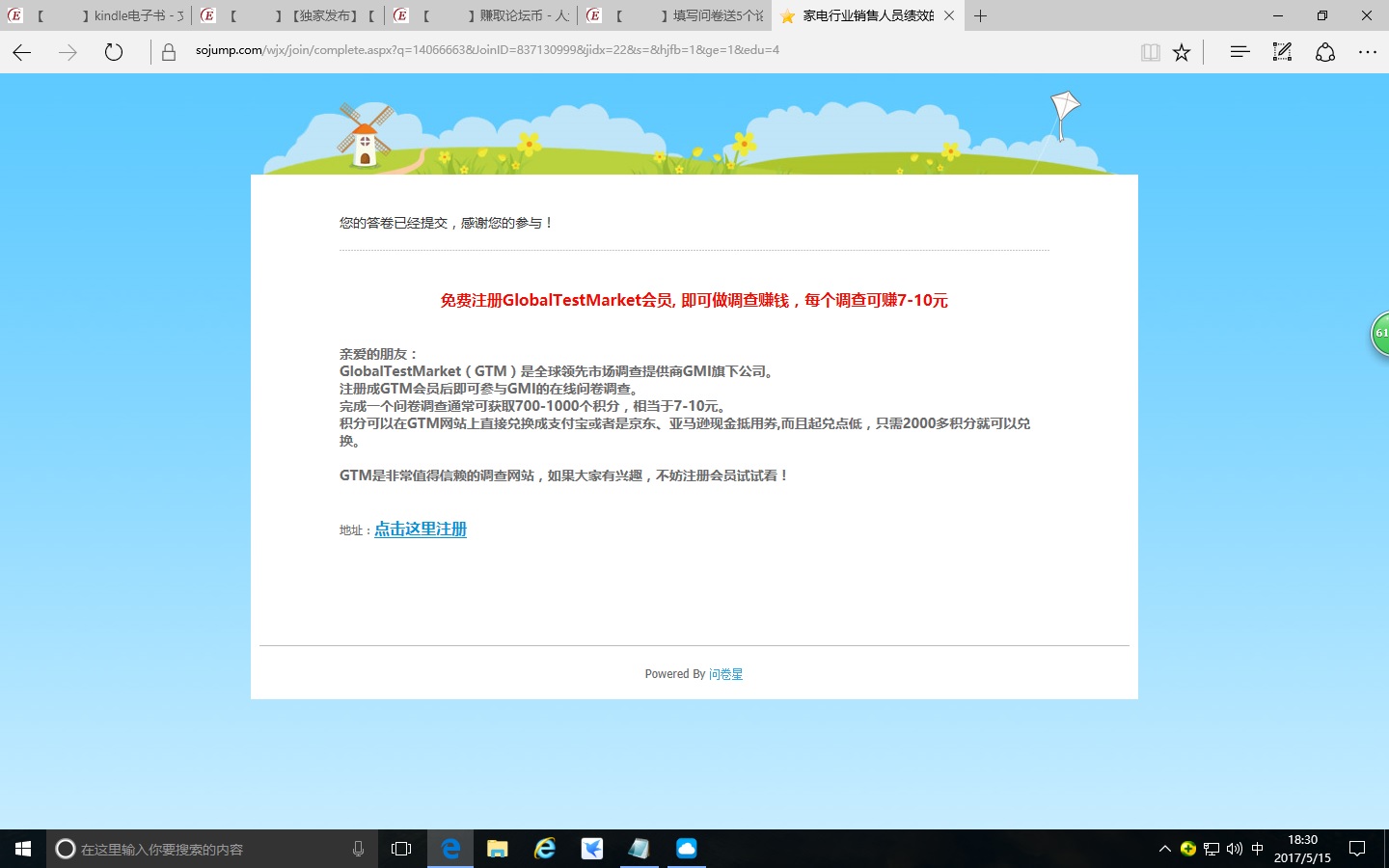Open the blue bird app on the taskbar
Image resolution: width=1389 pixels, height=868 pixels.
(x=592, y=849)
